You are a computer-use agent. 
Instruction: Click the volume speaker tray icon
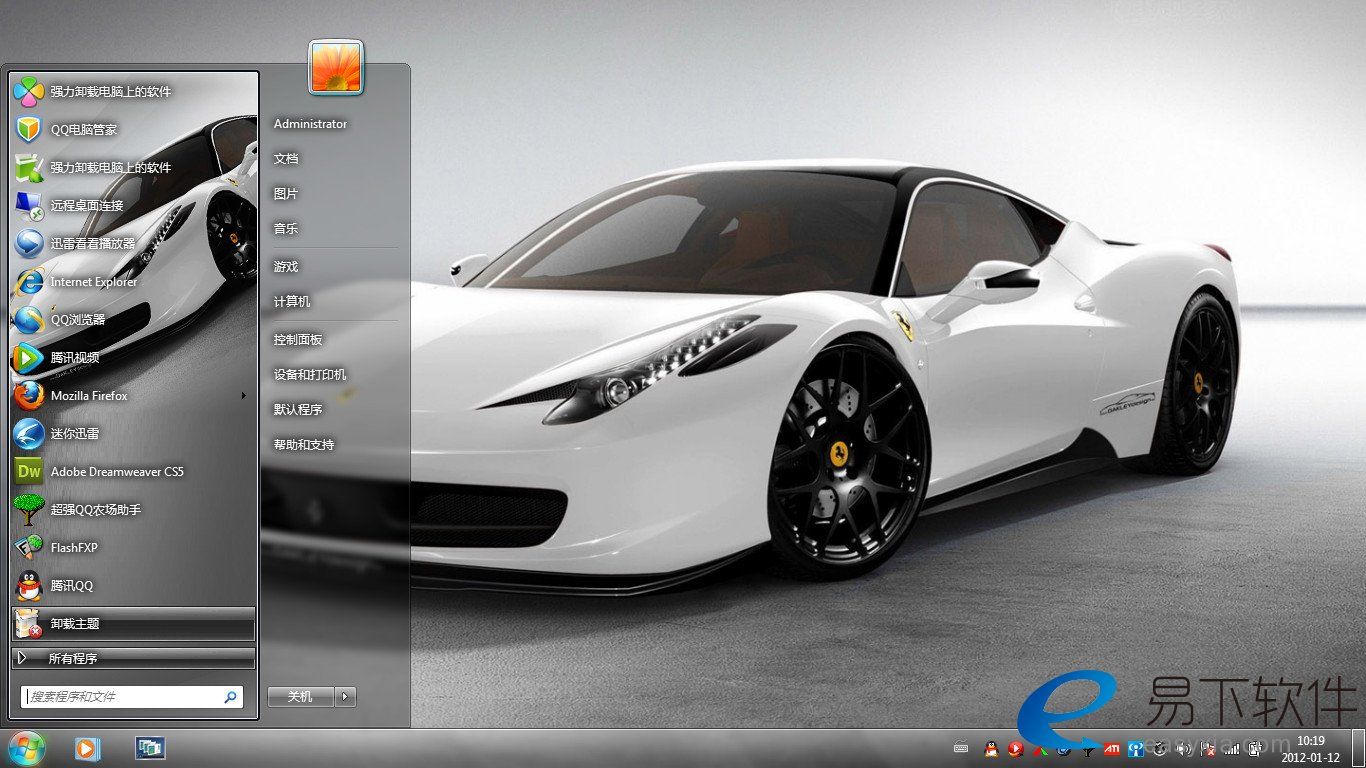(x=1184, y=748)
